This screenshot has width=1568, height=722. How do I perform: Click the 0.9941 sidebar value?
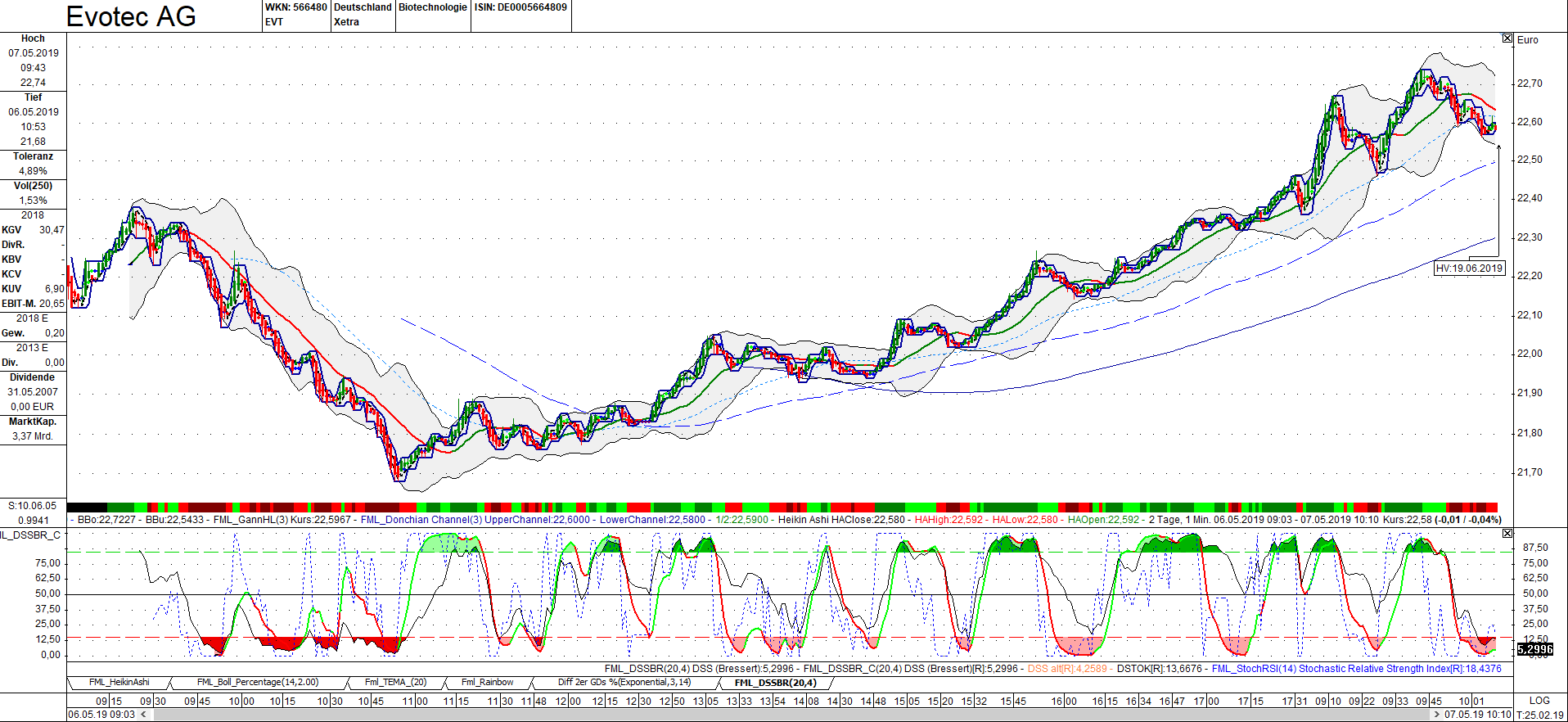point(34,521)
